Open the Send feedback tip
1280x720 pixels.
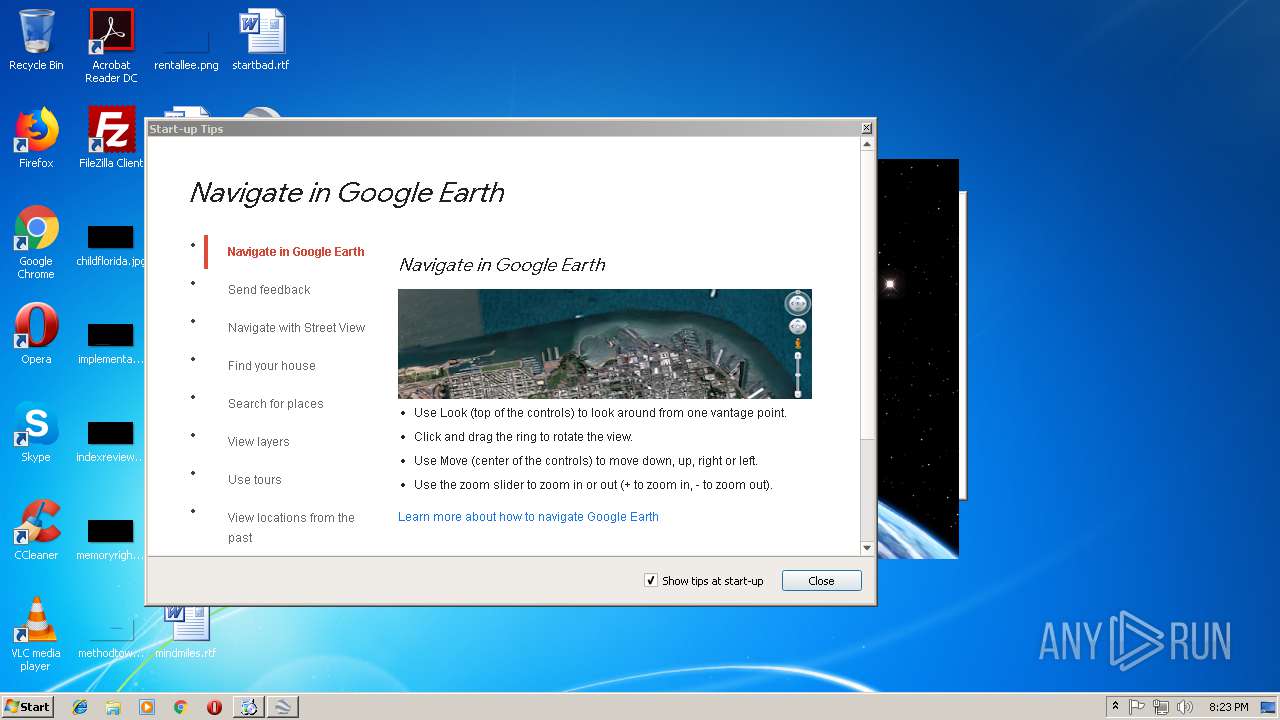tap(269, 290)
